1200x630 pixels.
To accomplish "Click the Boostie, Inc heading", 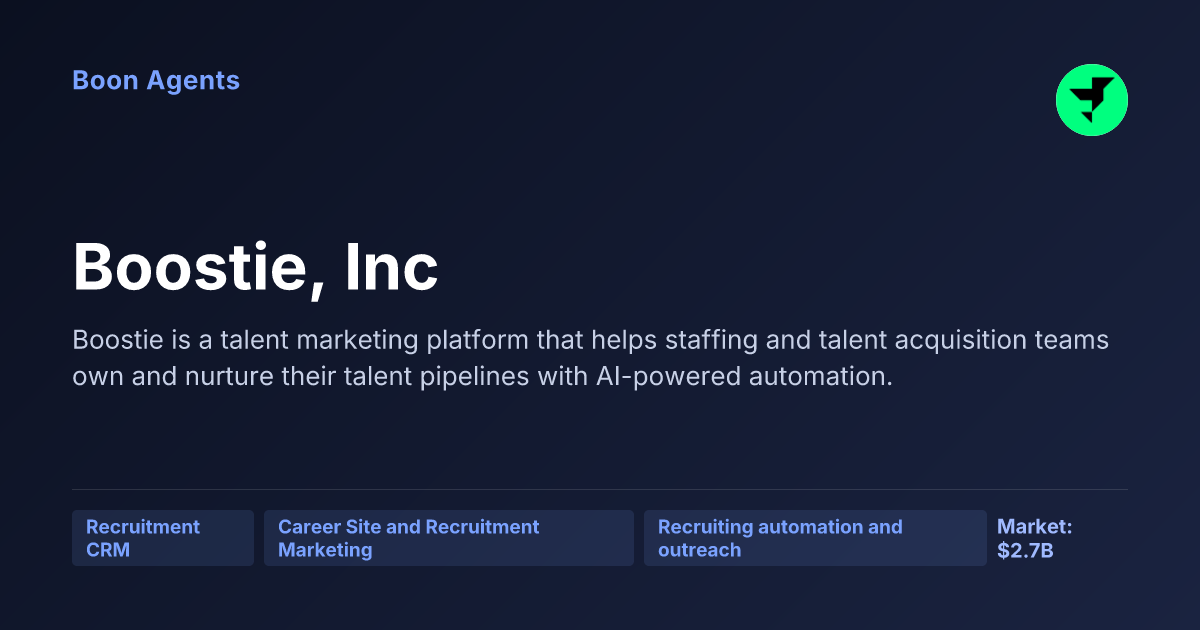I will coord(256,268).
